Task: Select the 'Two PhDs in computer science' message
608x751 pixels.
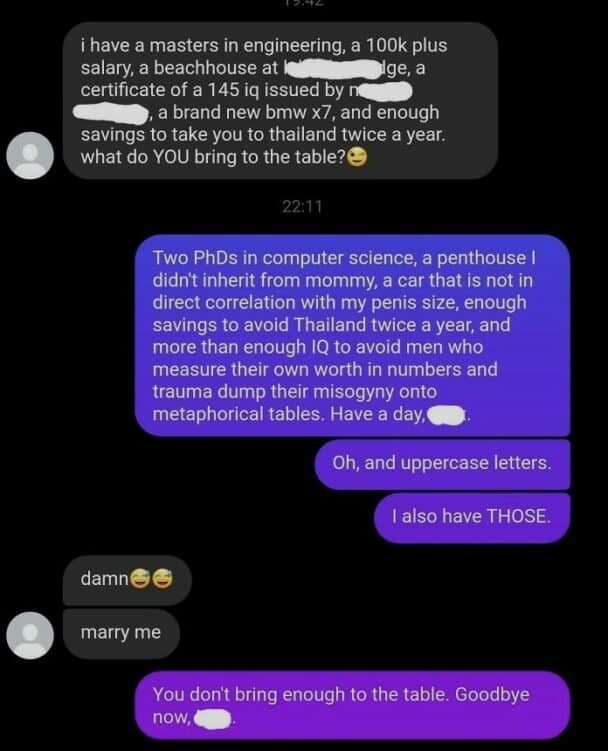Action: pyautogui.click(x=353, y=335)
